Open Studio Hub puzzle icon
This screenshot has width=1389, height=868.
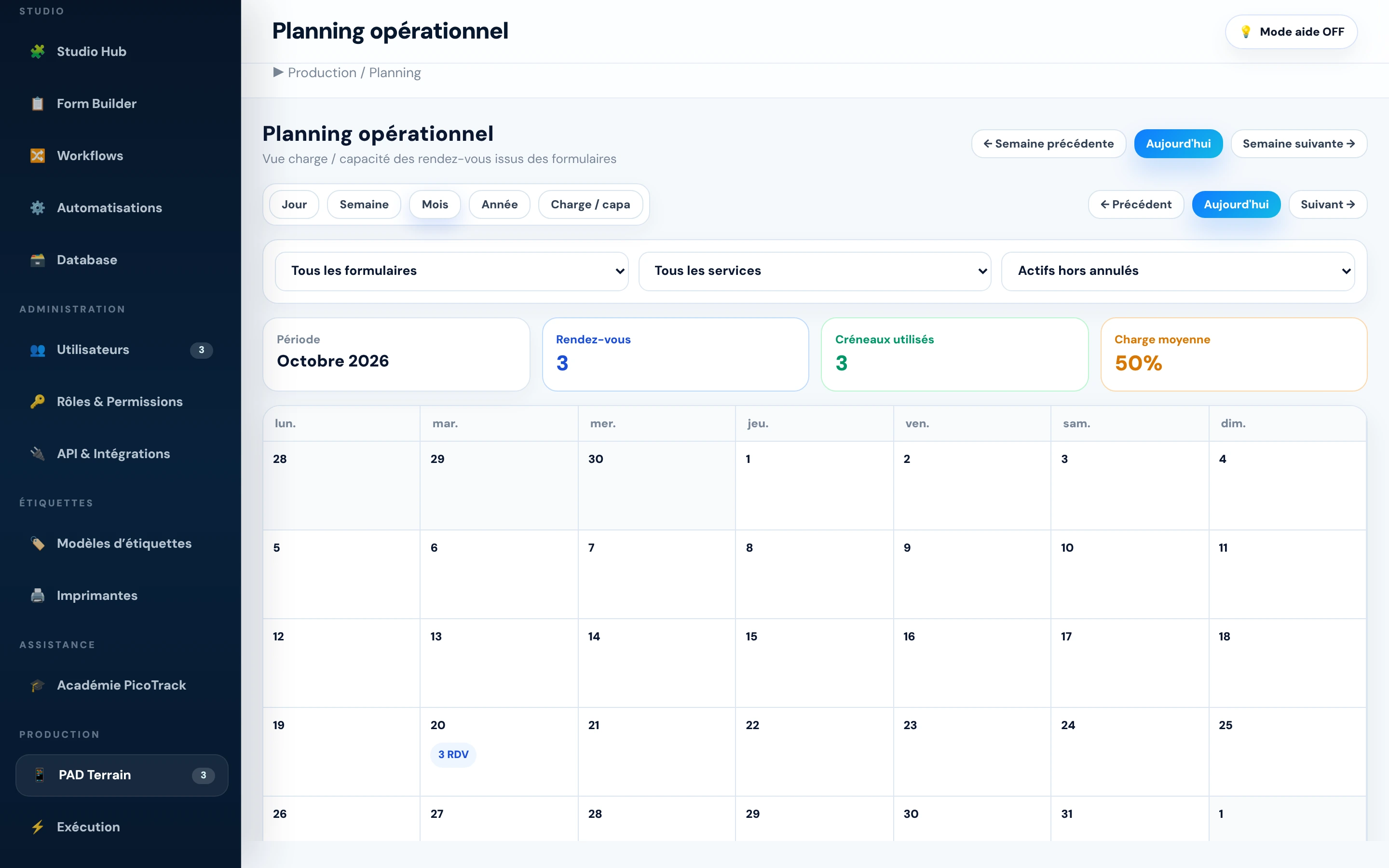coord(38,52)
